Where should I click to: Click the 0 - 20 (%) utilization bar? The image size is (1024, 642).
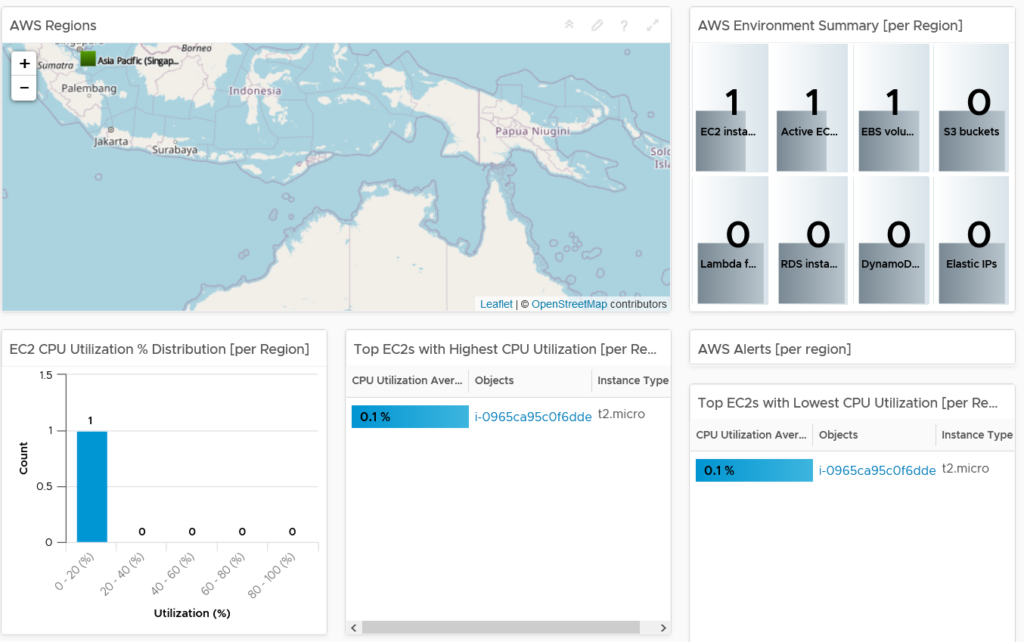tap(92, 487)
